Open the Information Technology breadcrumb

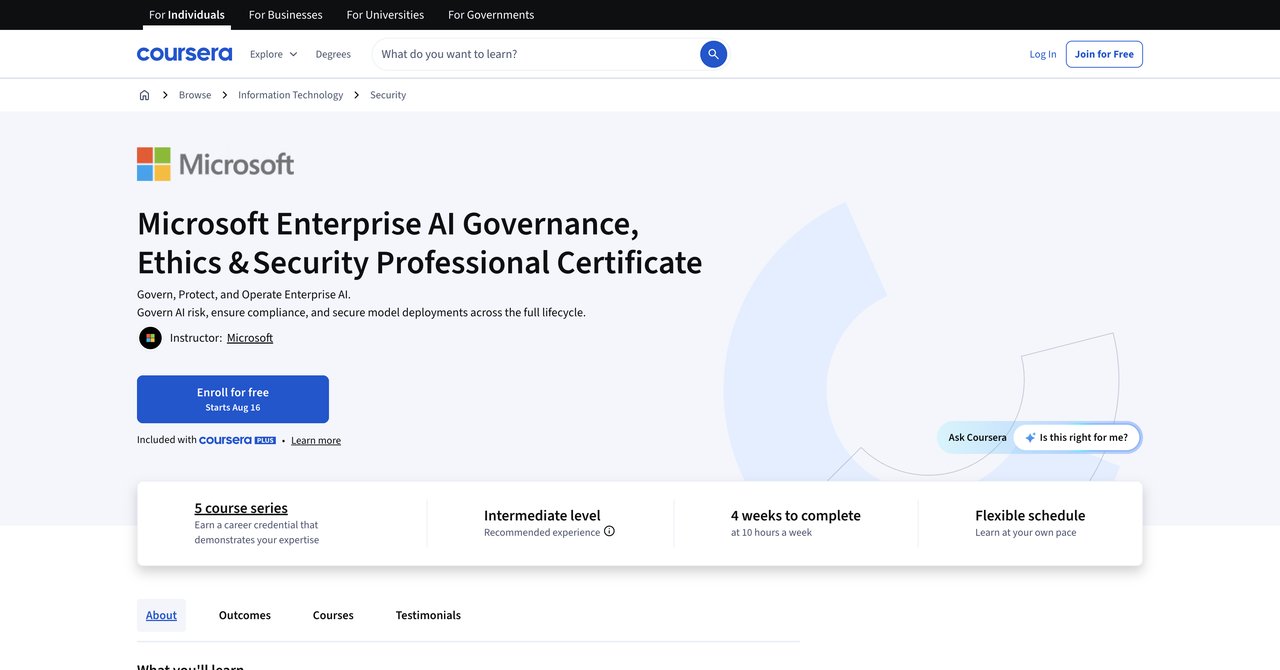pyautogui.click(x=290, y=95)
